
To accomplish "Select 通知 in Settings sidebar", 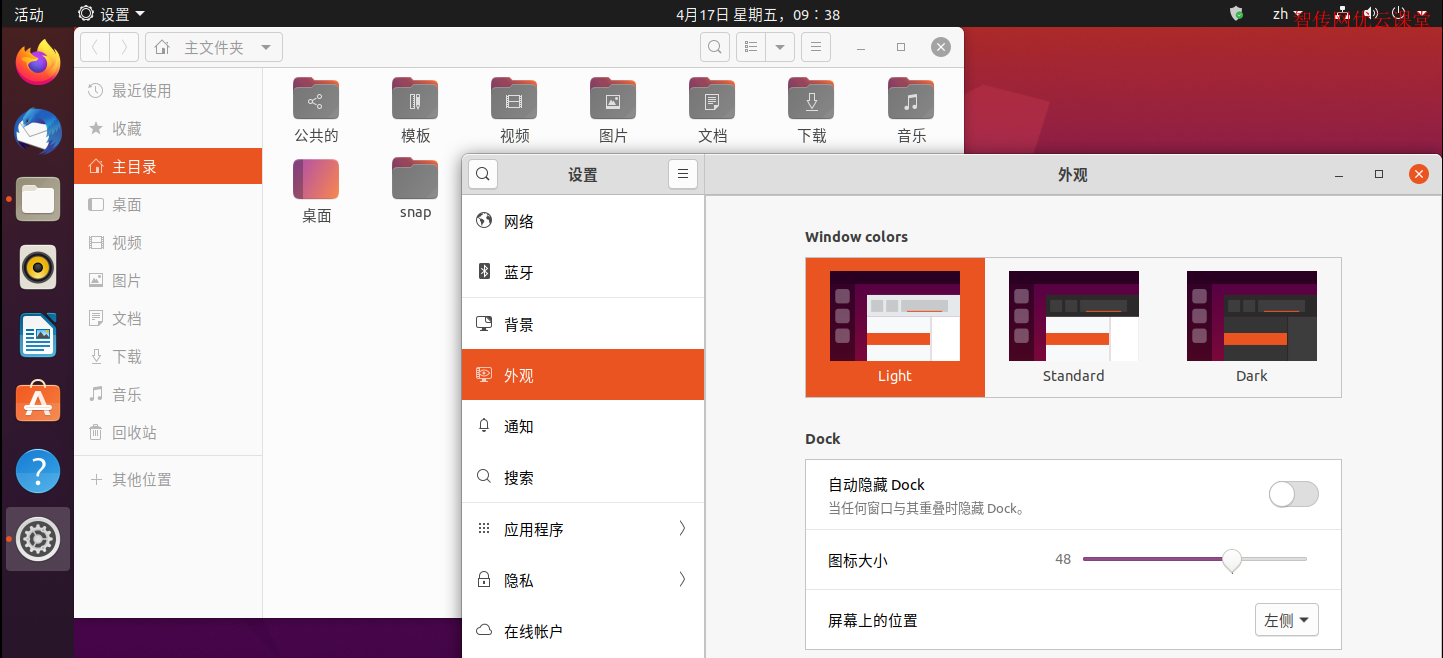I will pos(583,426).
